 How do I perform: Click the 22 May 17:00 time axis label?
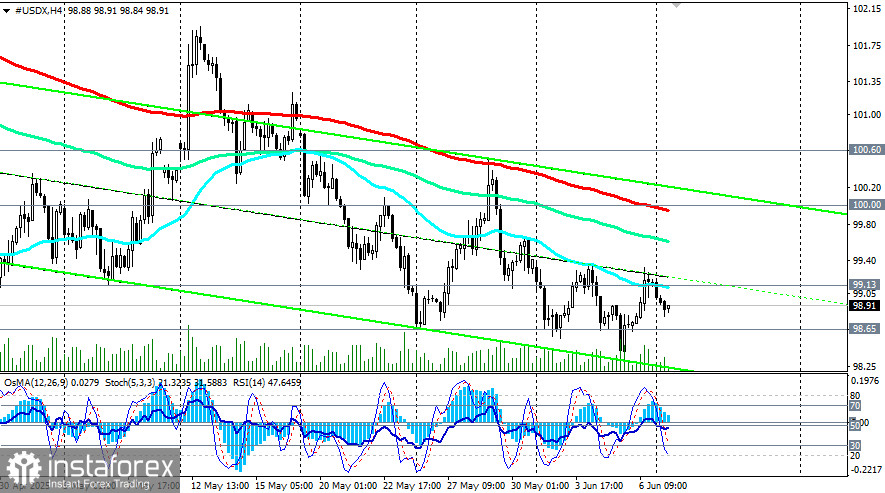coord(411,486)
